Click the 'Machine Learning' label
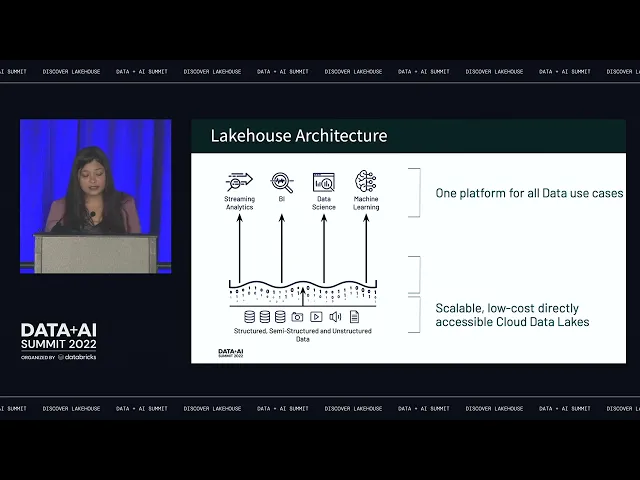 click(366, 203)
